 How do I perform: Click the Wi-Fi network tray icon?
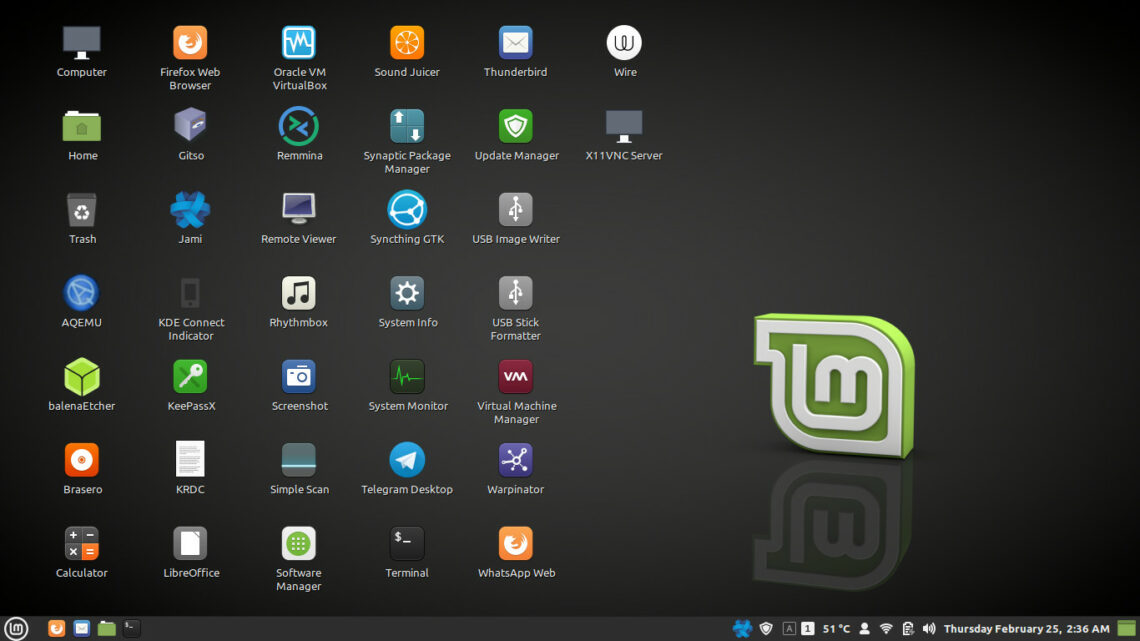pos(886,628)
